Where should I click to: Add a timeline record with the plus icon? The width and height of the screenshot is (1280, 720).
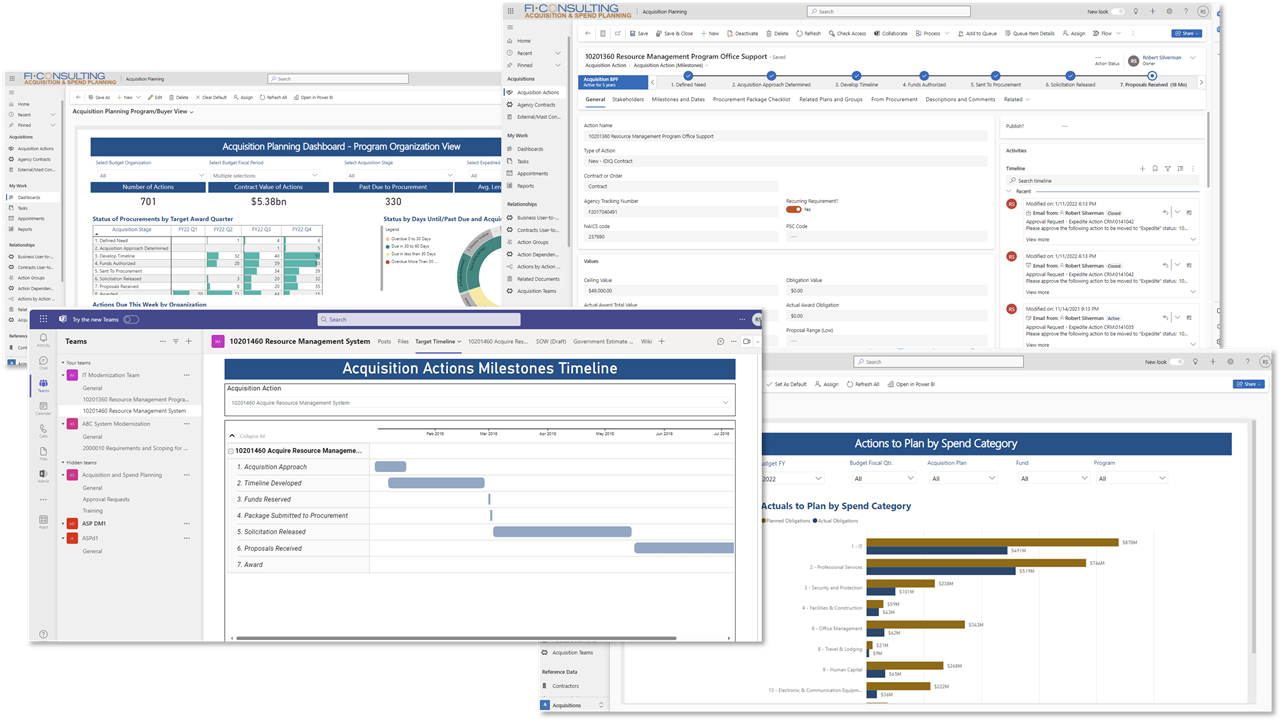tap(1143, 169)
